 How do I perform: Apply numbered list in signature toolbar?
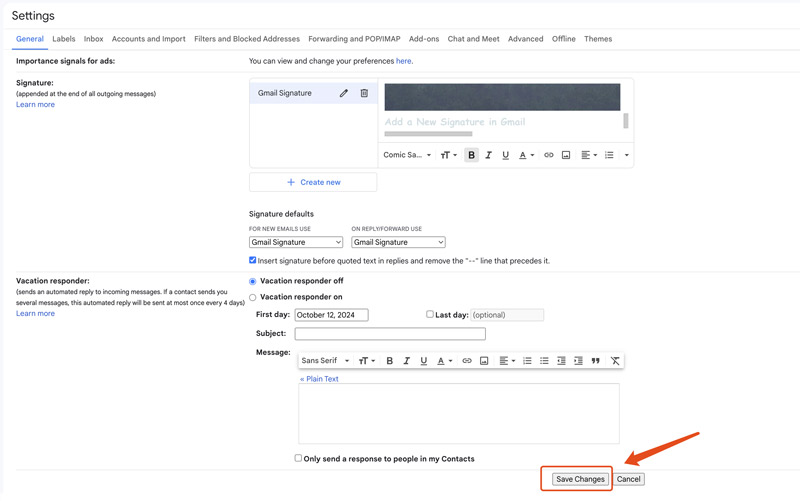pos(609,155)
